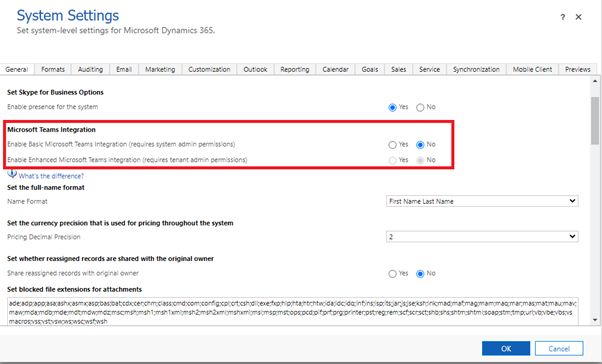Click the Microsoft Teams Integration heading
The image size is (602, 364).
click(x=51, y=130)
